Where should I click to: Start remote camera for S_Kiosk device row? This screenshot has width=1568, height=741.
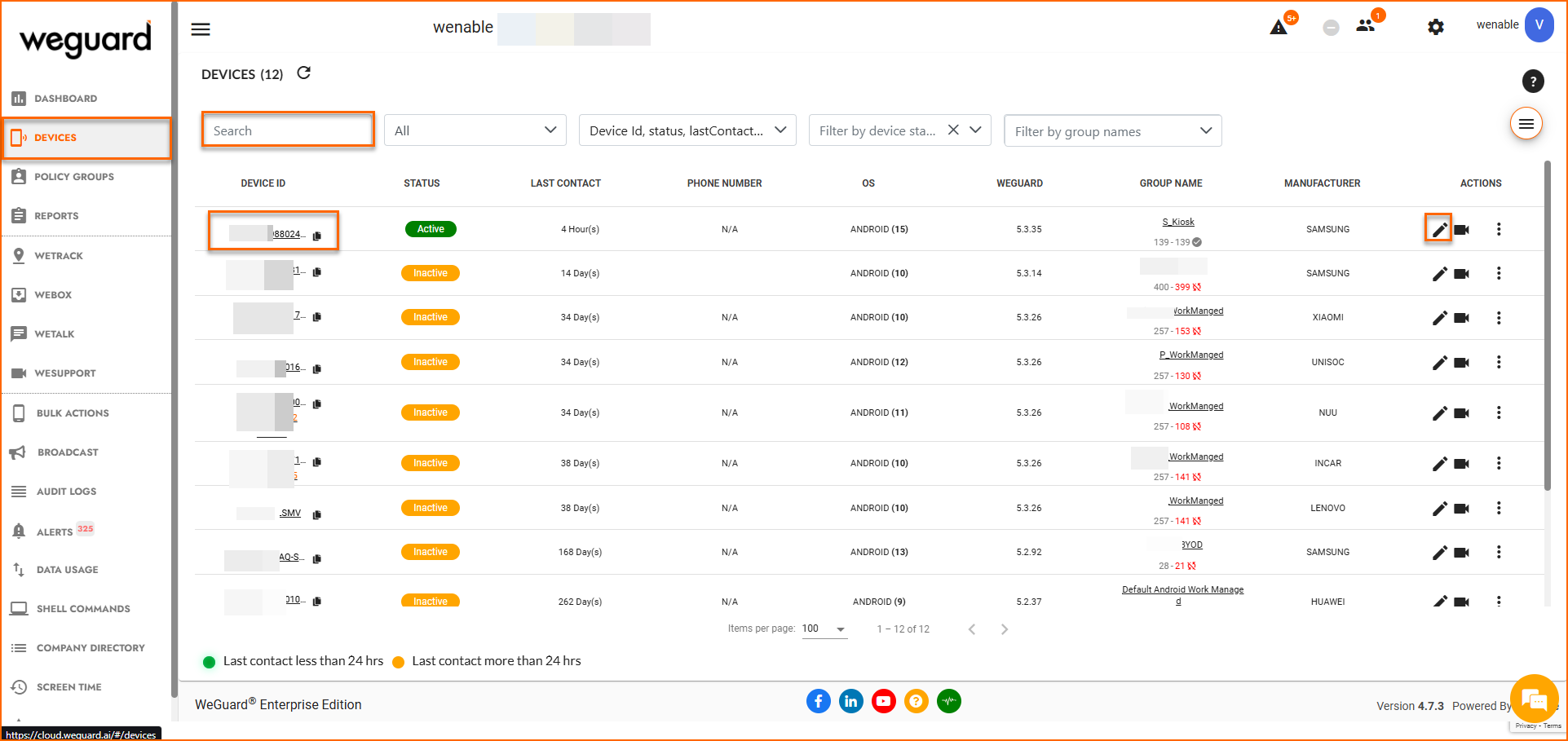click(1462, 230)
